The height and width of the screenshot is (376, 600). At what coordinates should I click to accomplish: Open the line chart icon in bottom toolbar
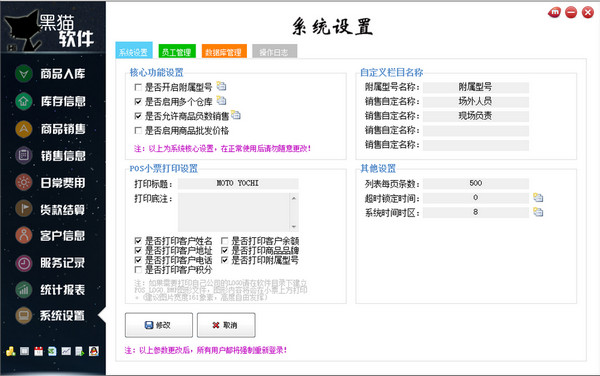coord(66,351)
